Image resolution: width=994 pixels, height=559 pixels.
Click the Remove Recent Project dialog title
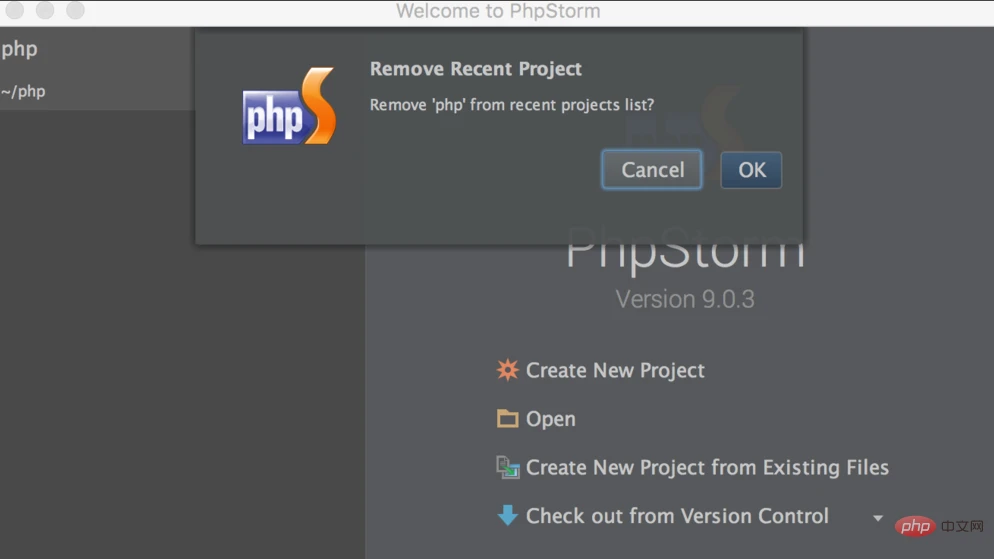pyautogui.click(x=475, y=68)
